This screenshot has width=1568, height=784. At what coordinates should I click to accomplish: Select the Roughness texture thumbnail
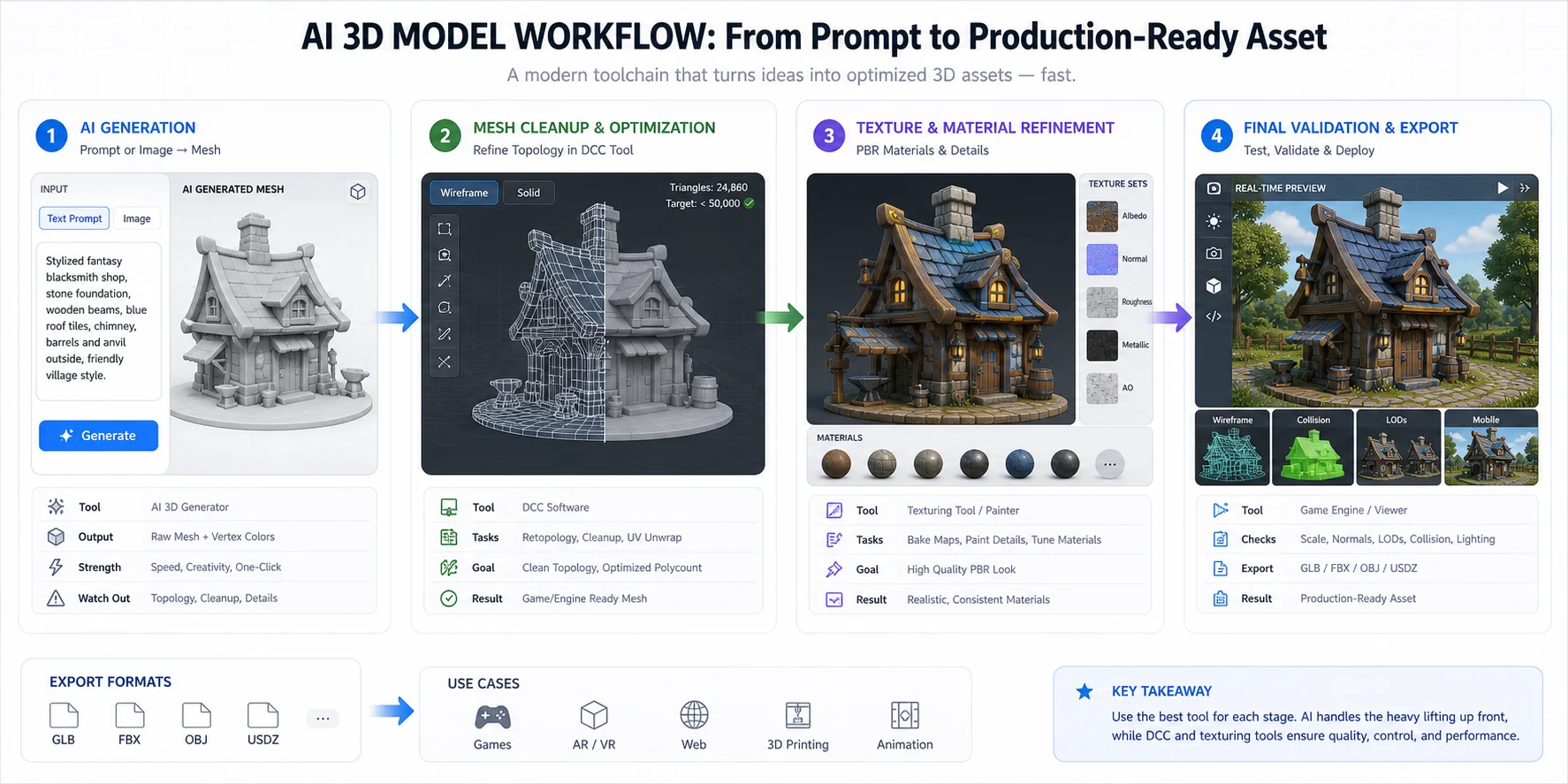click(1102, 302)
